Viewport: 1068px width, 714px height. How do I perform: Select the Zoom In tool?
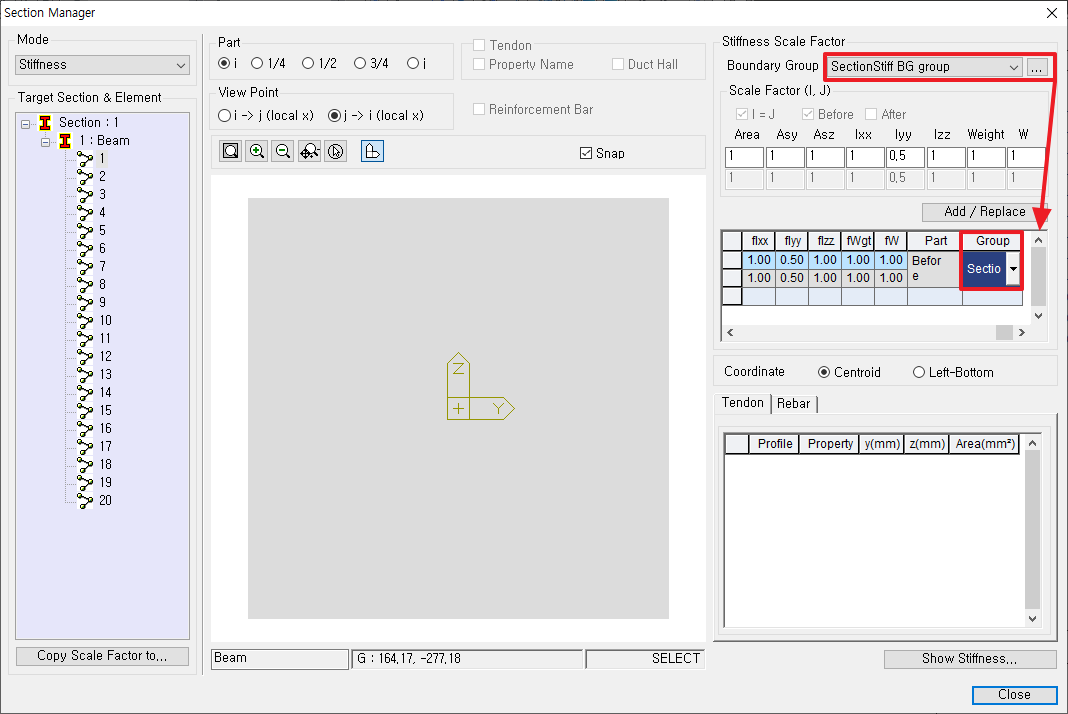tap(256, 150)
